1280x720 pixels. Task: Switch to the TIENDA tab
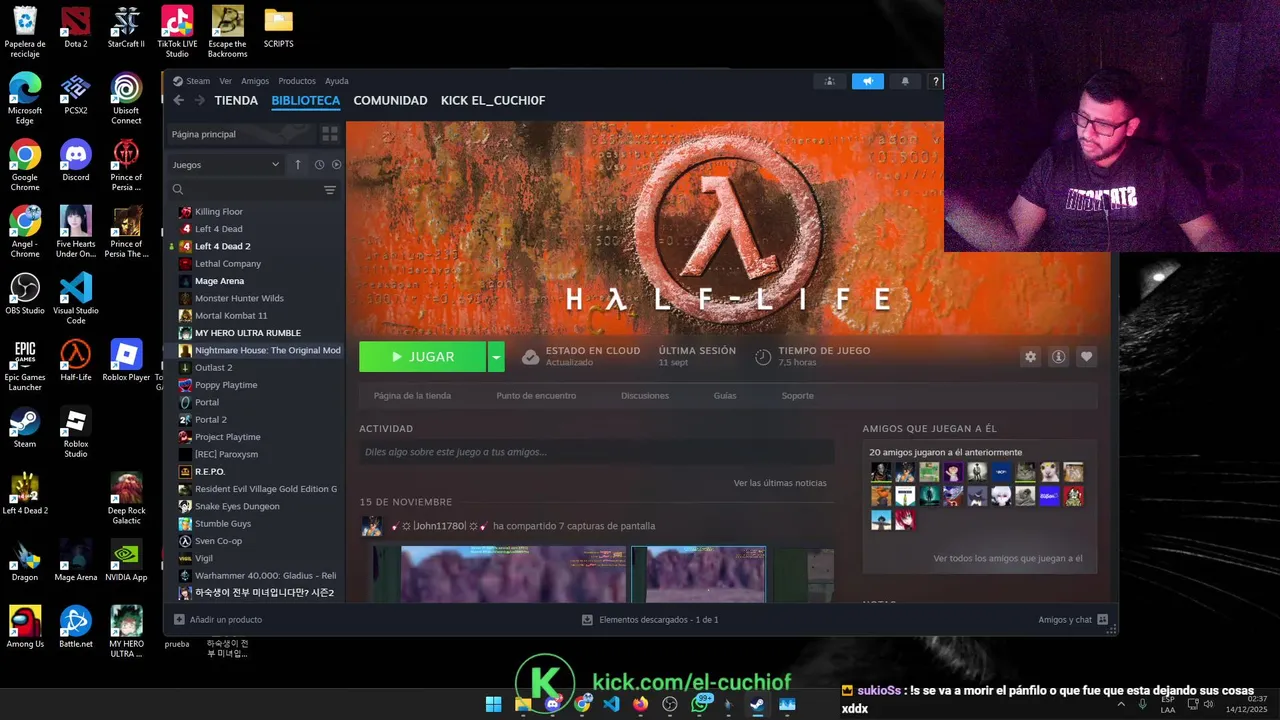tap(236, 100)
